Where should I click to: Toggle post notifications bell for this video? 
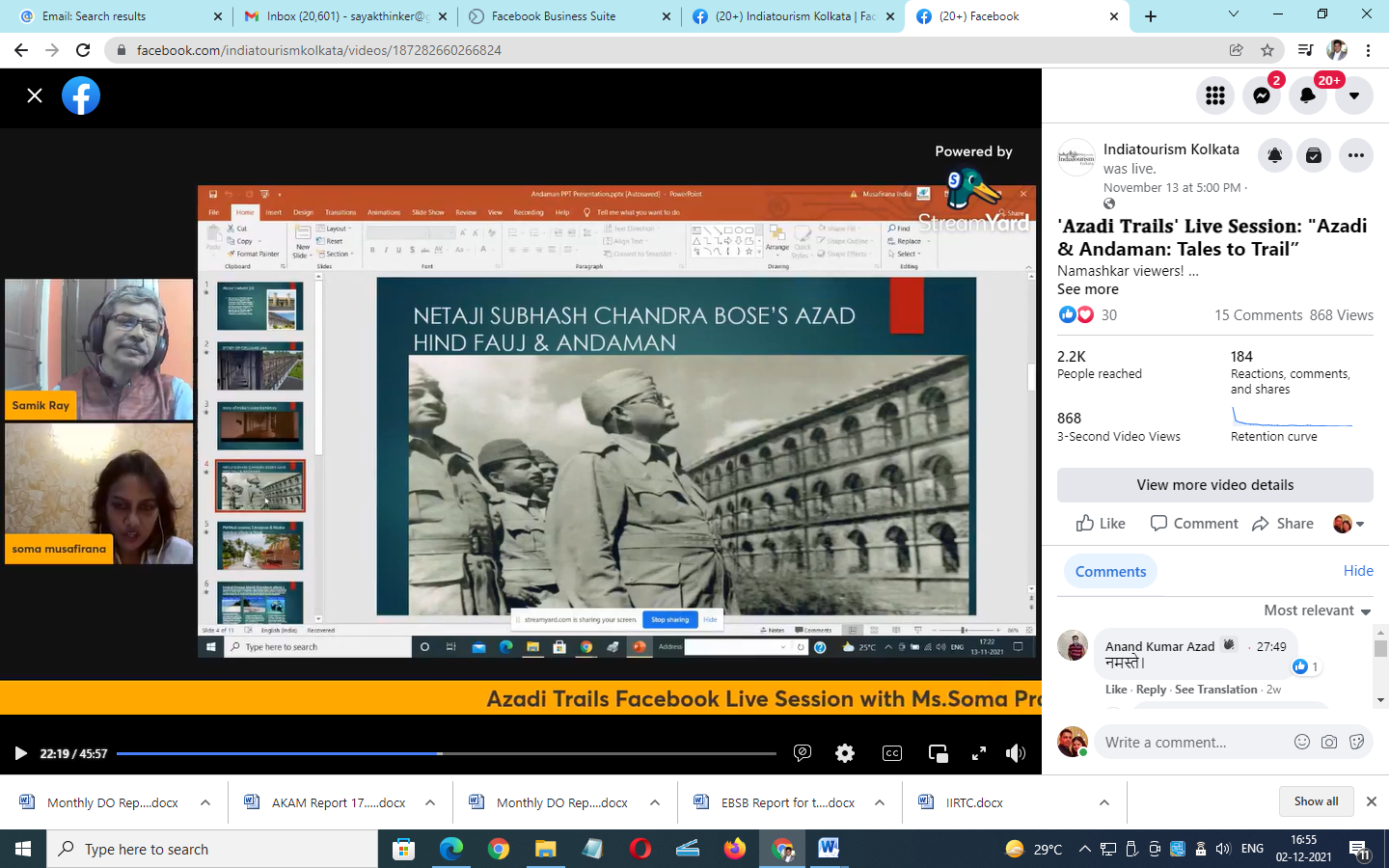click(x=1274, y=155)
